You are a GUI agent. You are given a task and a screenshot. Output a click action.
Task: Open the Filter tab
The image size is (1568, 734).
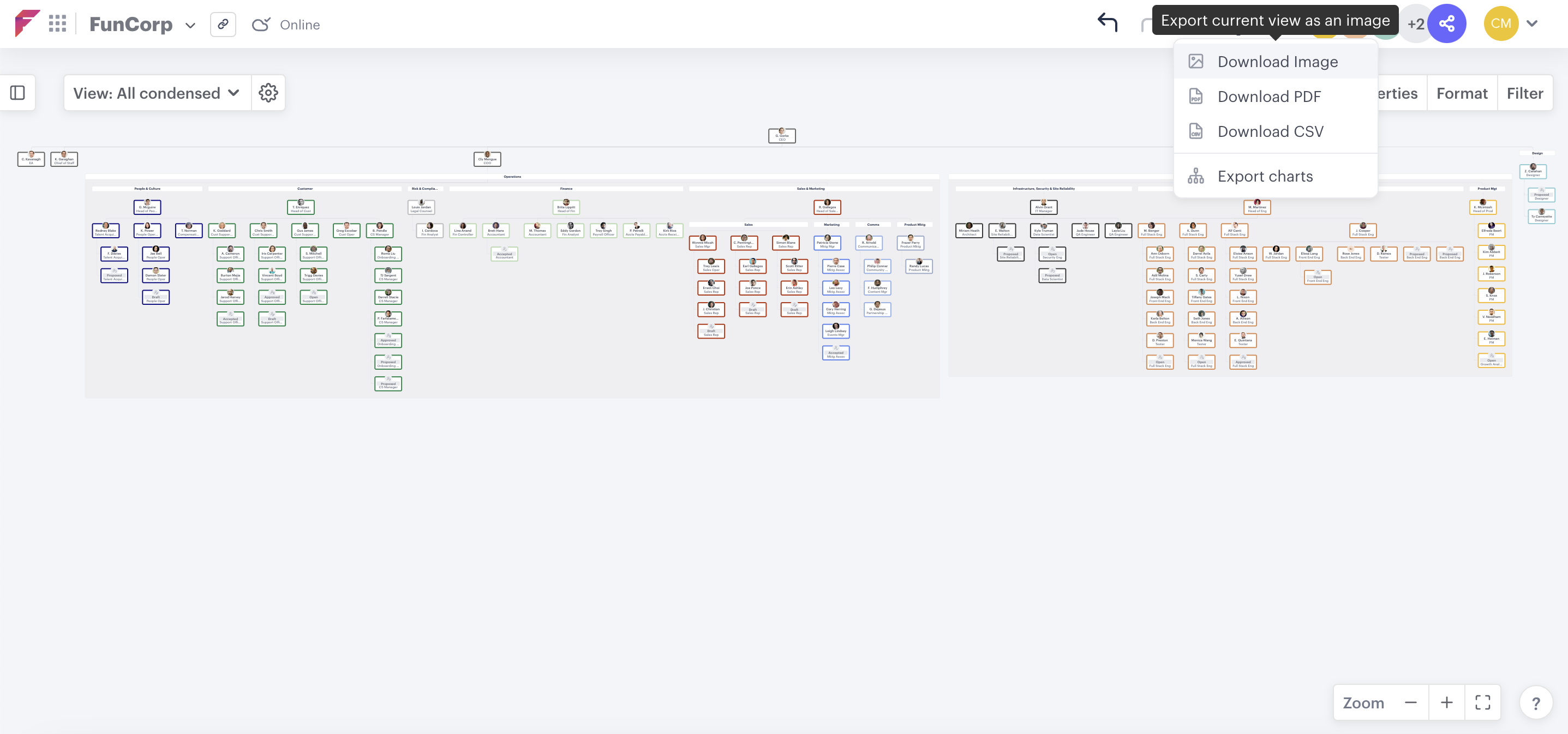(1525, 93)
